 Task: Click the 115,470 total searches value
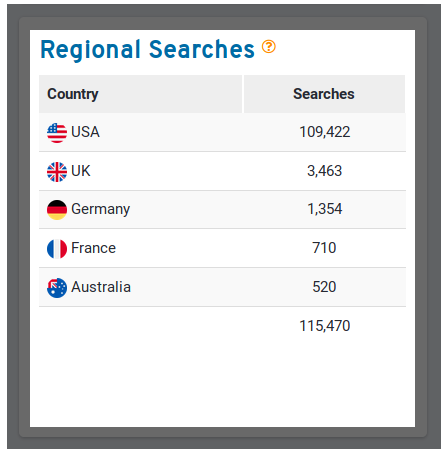pos(325,326)
